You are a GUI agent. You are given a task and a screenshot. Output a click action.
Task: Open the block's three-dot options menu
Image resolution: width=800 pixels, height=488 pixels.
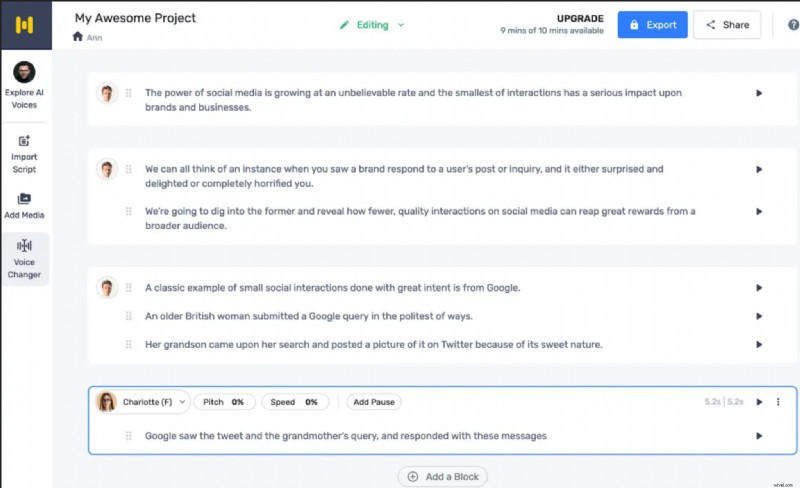pyautogui.click(x=778, y=402)
